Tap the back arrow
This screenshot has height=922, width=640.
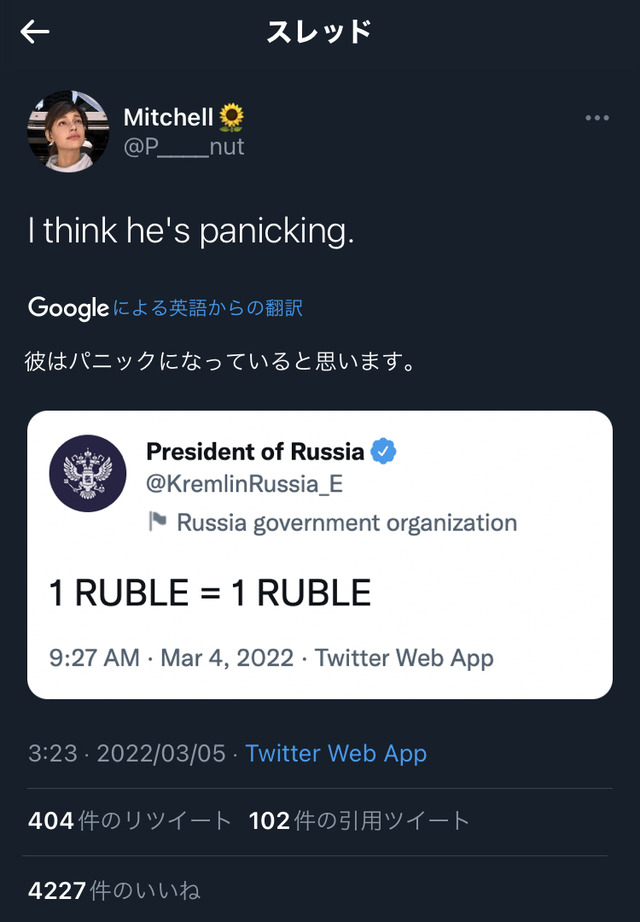(35, 32)
